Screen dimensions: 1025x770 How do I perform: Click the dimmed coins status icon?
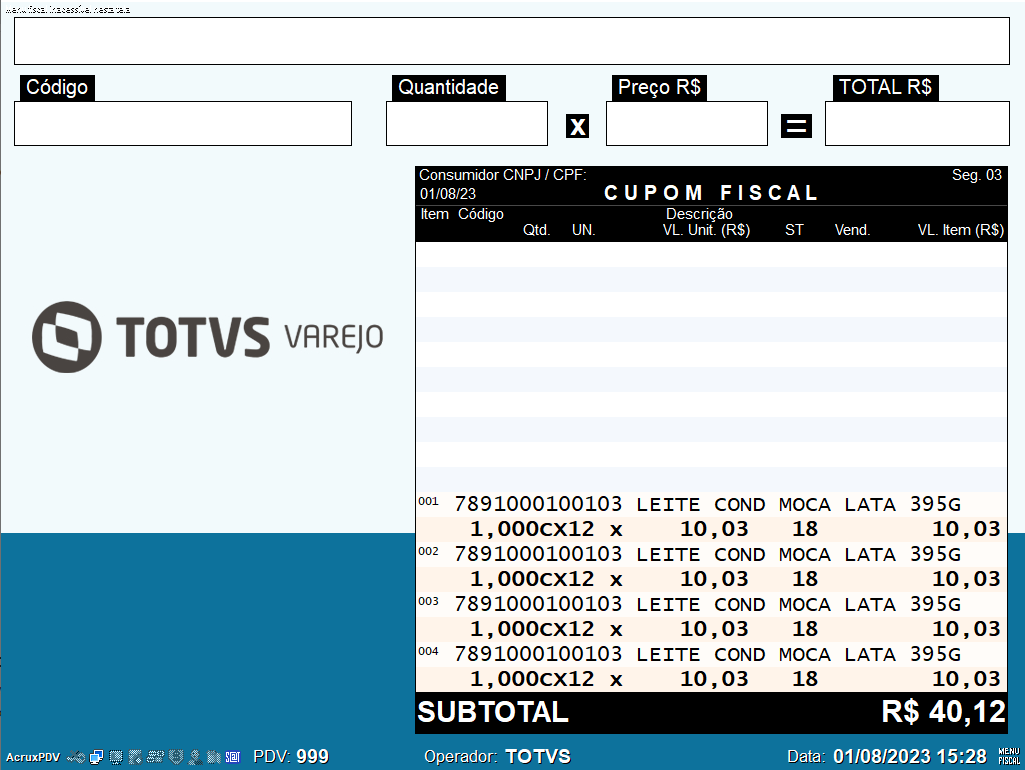click(155, 757)
